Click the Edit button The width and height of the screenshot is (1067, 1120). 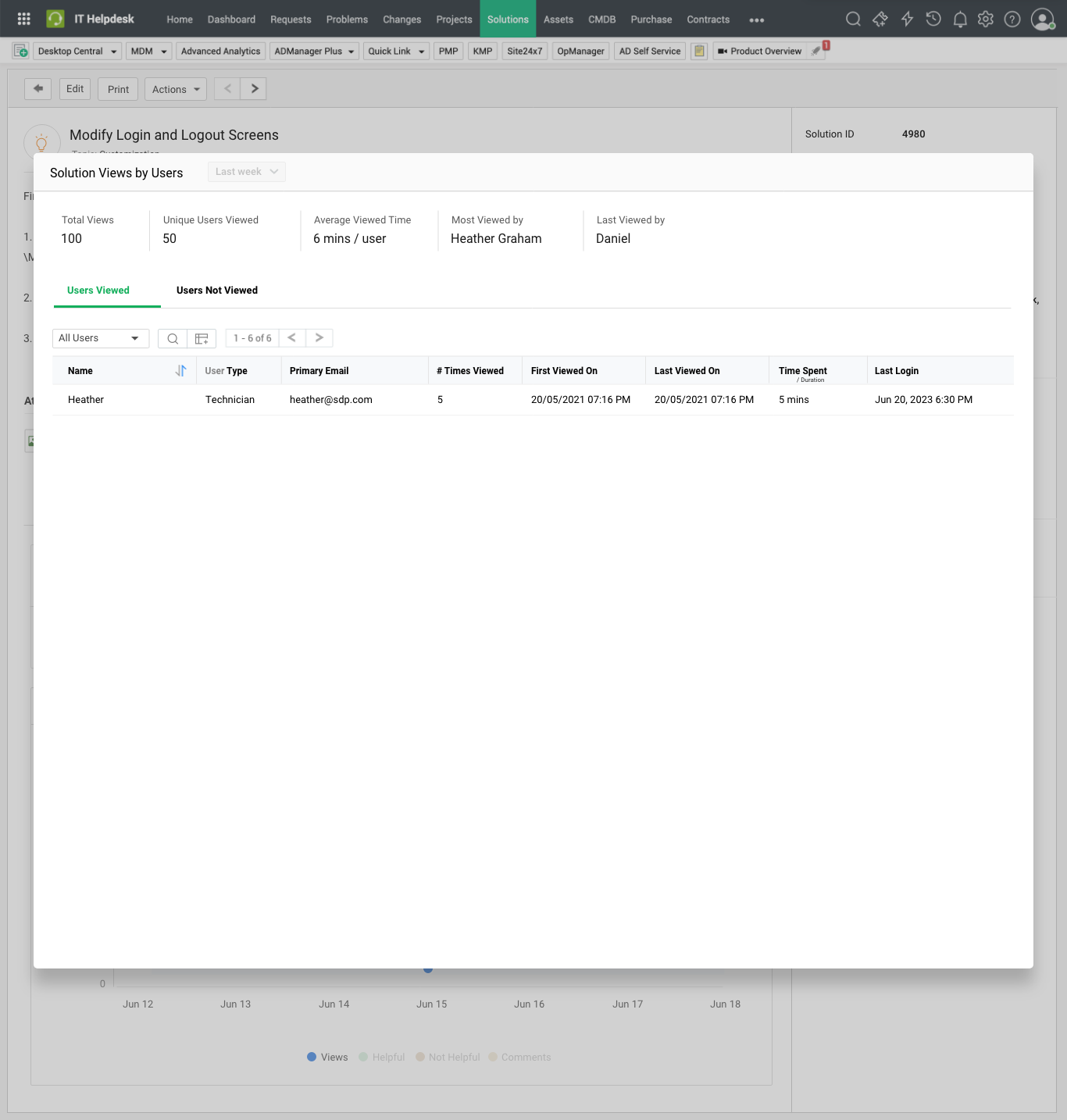click(x=75, y=89)
